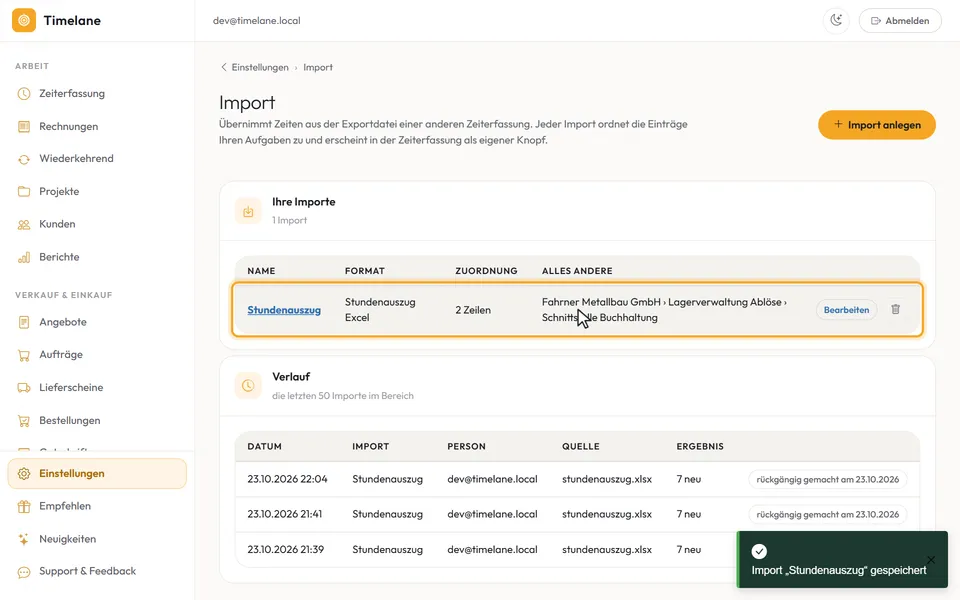Viewport: 960px width, 600px height.
Task: Click history date 23.10.2026 21:39
Action: coord(285,550)
